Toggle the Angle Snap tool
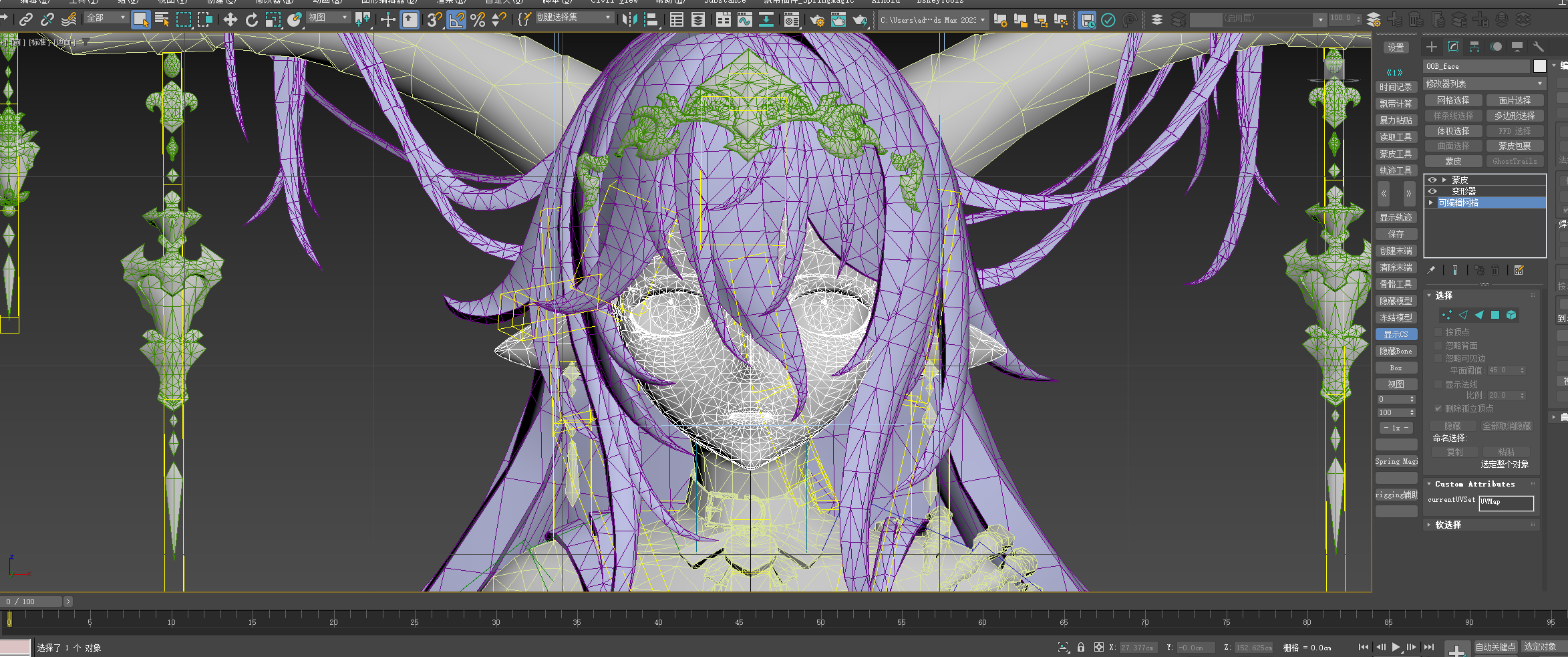This screenshot has width=1568, height=657. 456,19
